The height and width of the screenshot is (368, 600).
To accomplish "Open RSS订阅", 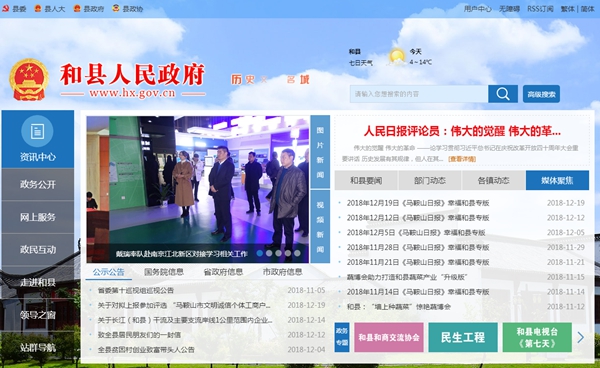I will pyautogui.click(x=540, y=9).
